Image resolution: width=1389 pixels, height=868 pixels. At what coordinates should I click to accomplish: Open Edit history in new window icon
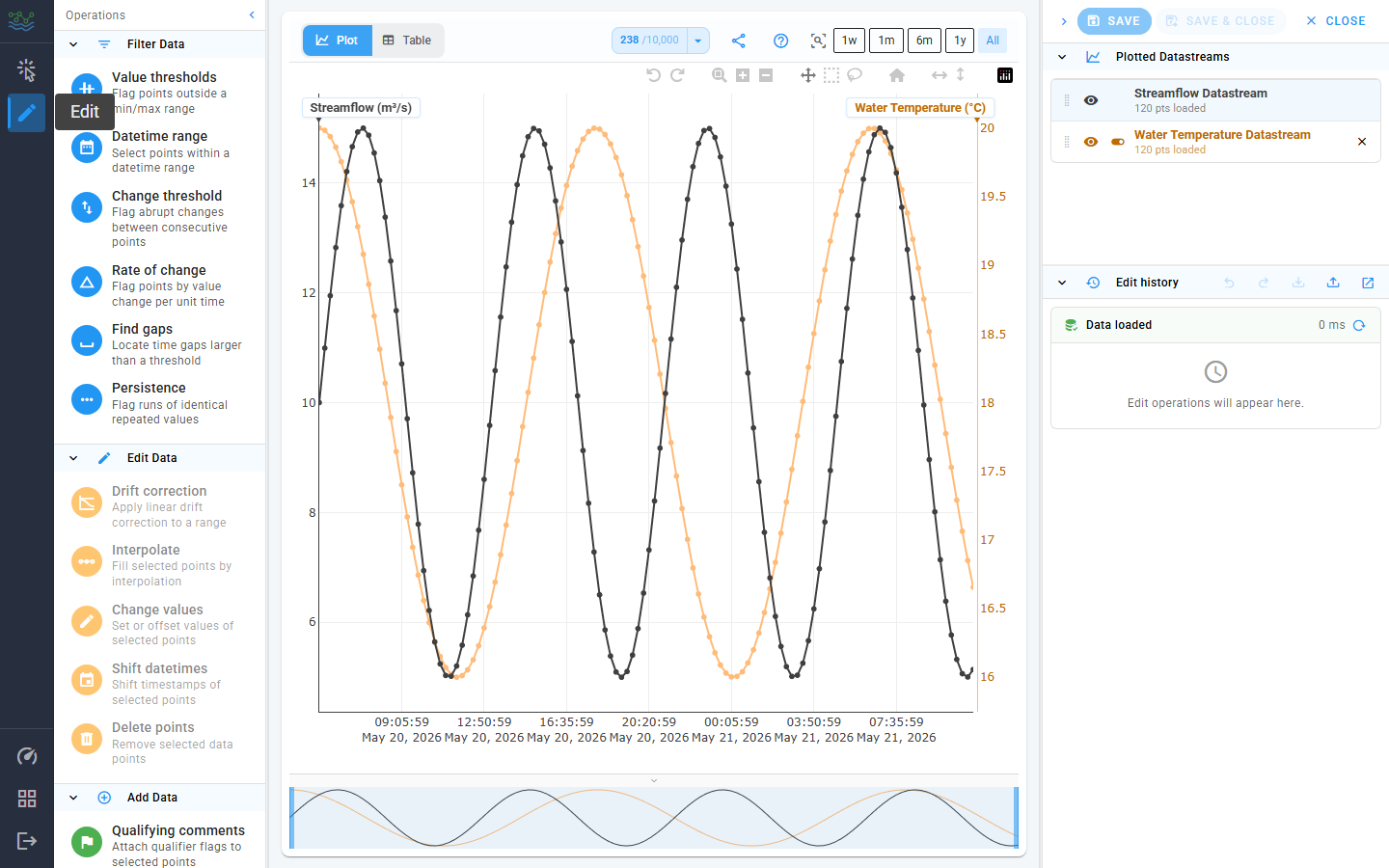pyautogui.click(x=1368, y=283)
